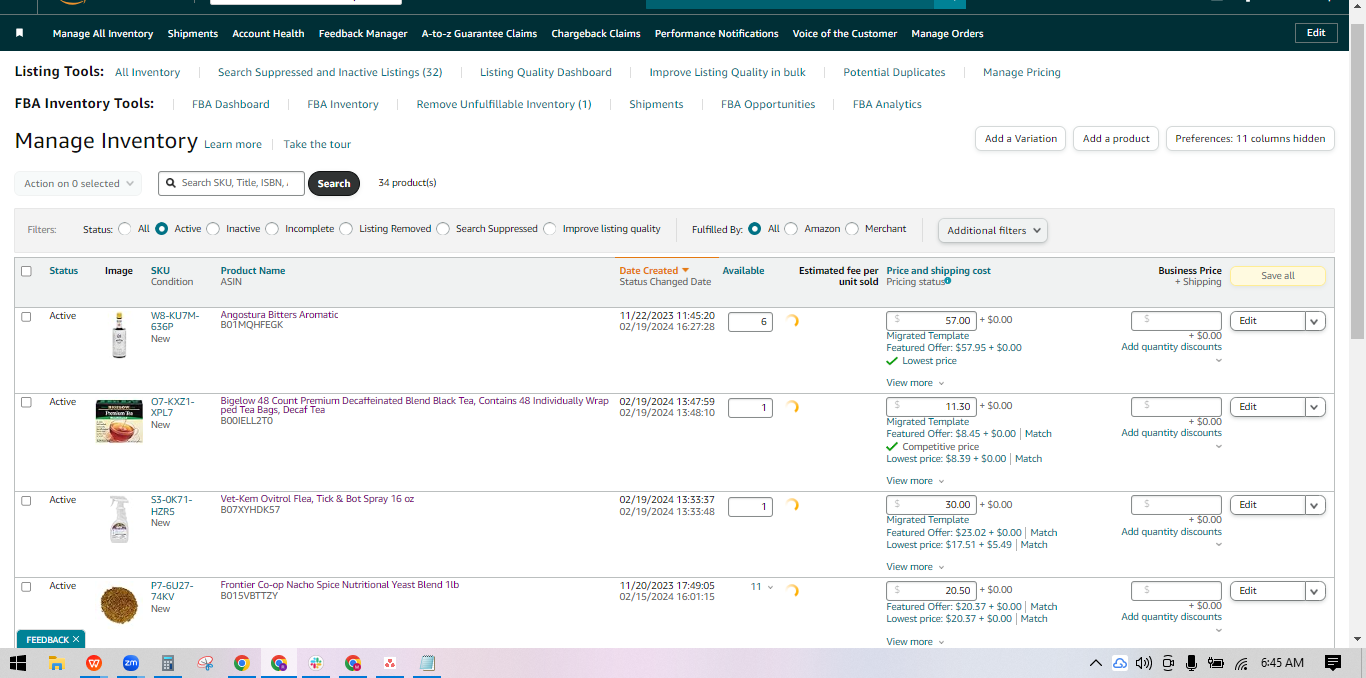1366x678 pixels.
Task: Open Preferences: 11 columns hidden
Action: (1250, 139)
